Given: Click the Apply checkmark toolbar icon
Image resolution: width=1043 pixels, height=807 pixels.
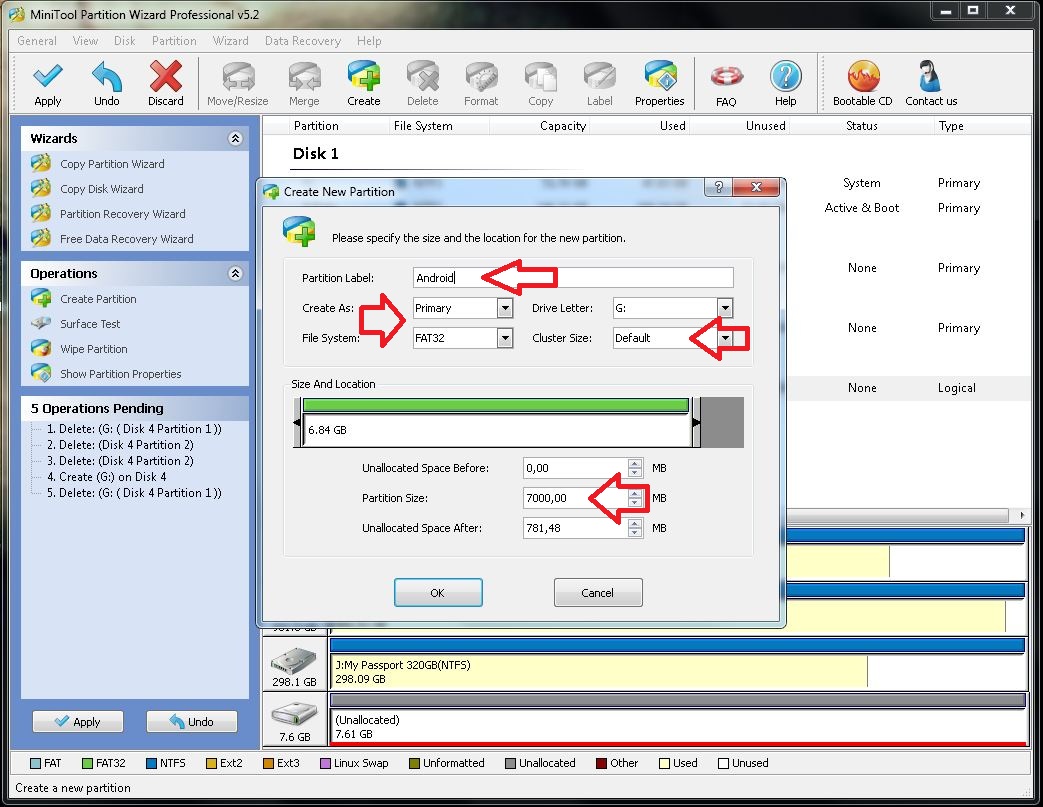Looking at the screenshot, I should pos(48,83).
